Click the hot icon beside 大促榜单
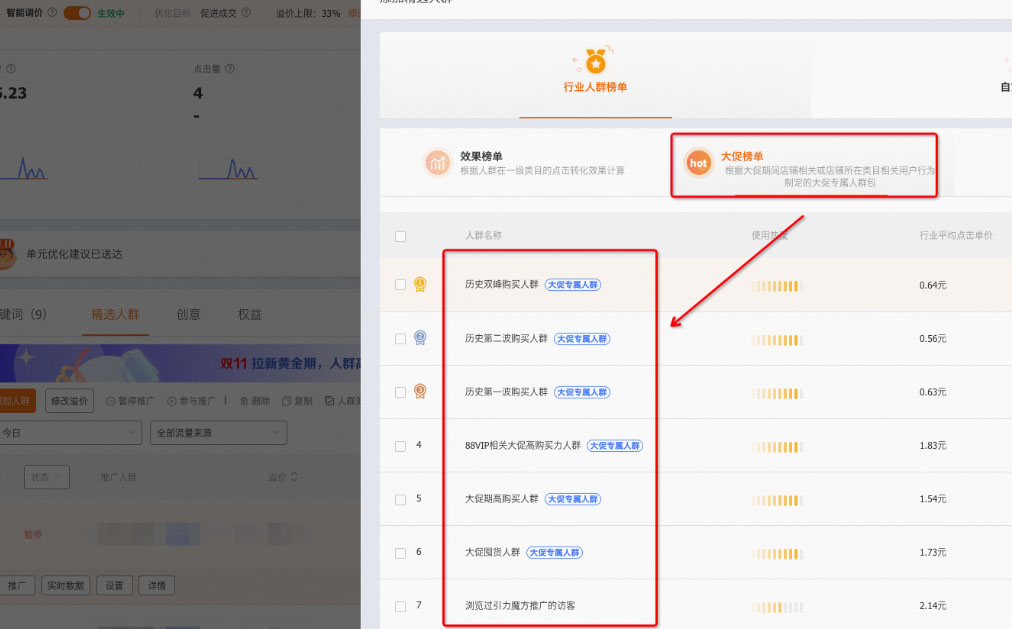This screenshot has width=1012, height=629. click(x=698, y=164)
